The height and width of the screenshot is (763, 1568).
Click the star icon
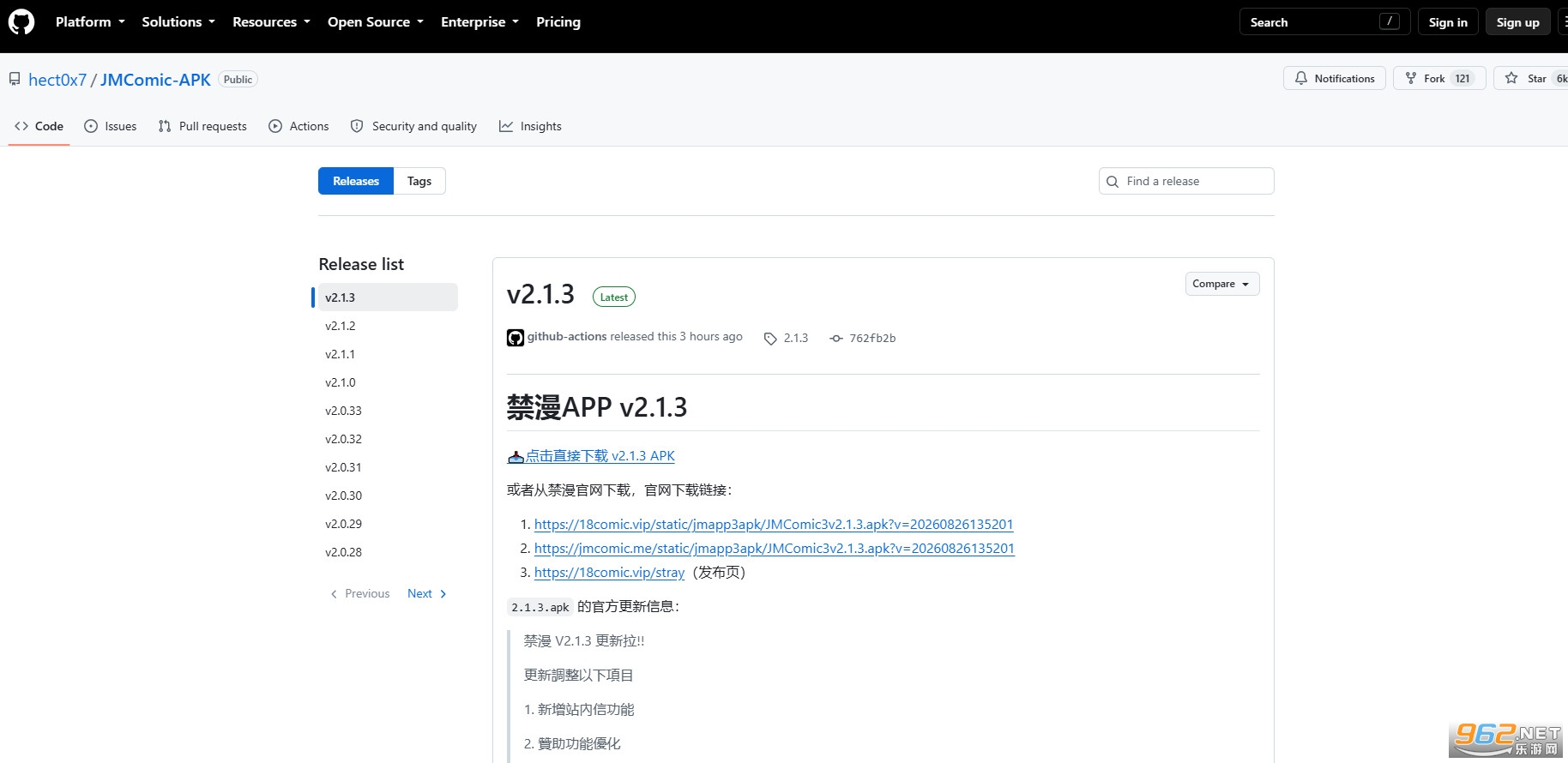[x=1511, y=78]
